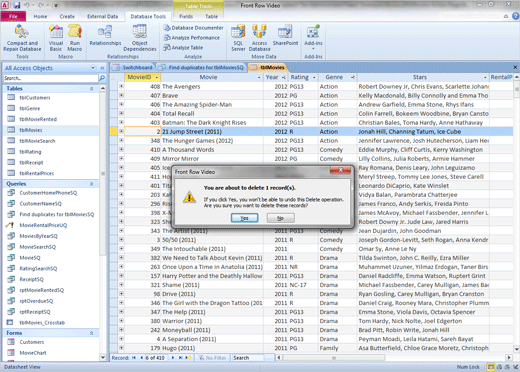The width and height of the screenshot is (520, 372).
Task: Go to next record button
Action: click(x=173, y=358)
